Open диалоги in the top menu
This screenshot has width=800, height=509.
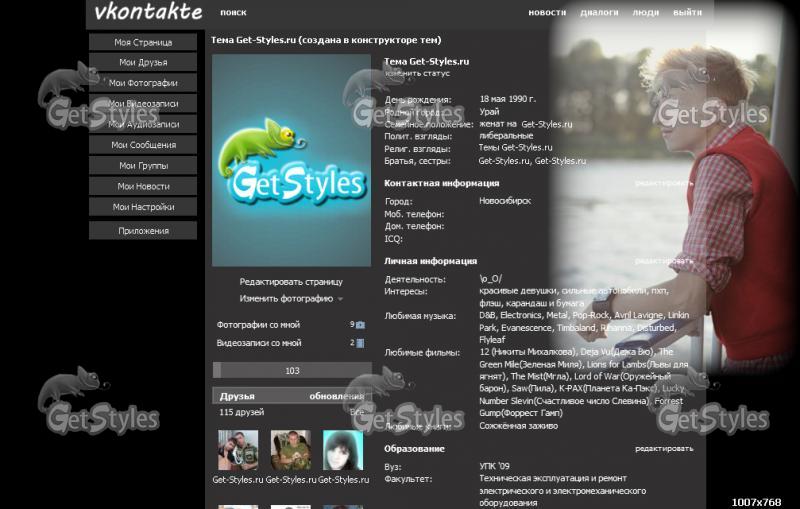599,12
